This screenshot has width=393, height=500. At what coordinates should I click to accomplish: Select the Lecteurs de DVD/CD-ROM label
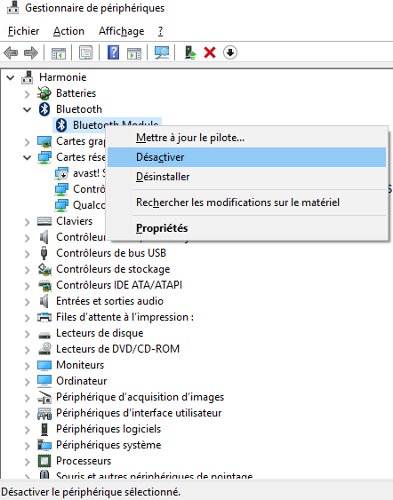pyautogui.click(x=118, y=349)
